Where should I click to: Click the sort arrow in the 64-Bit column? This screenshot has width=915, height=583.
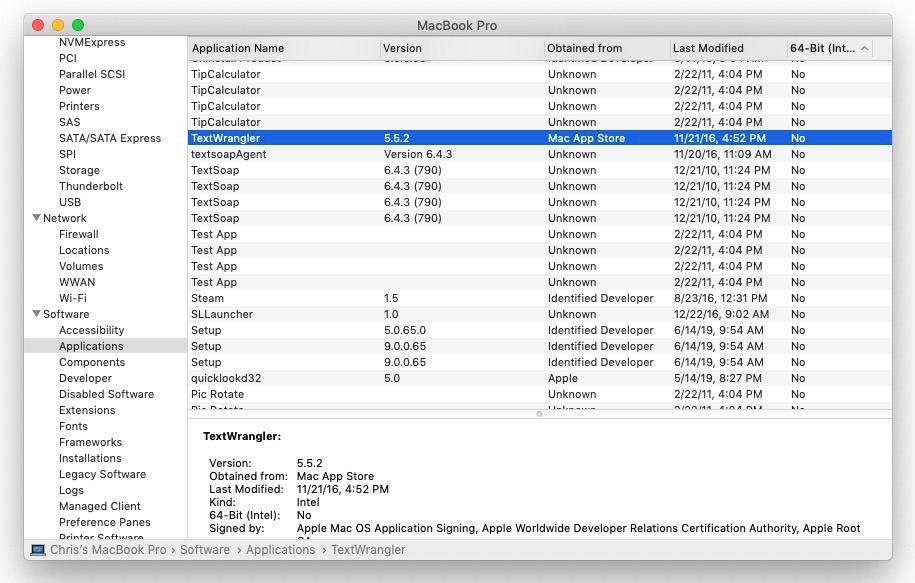(x=864, y=48)
